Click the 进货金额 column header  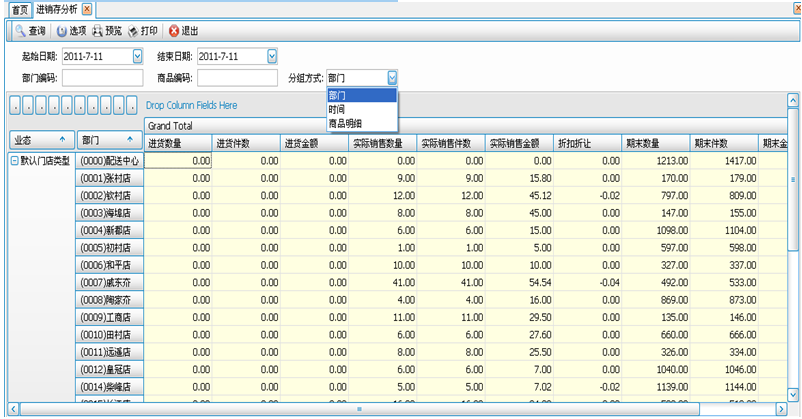point(315,143)
